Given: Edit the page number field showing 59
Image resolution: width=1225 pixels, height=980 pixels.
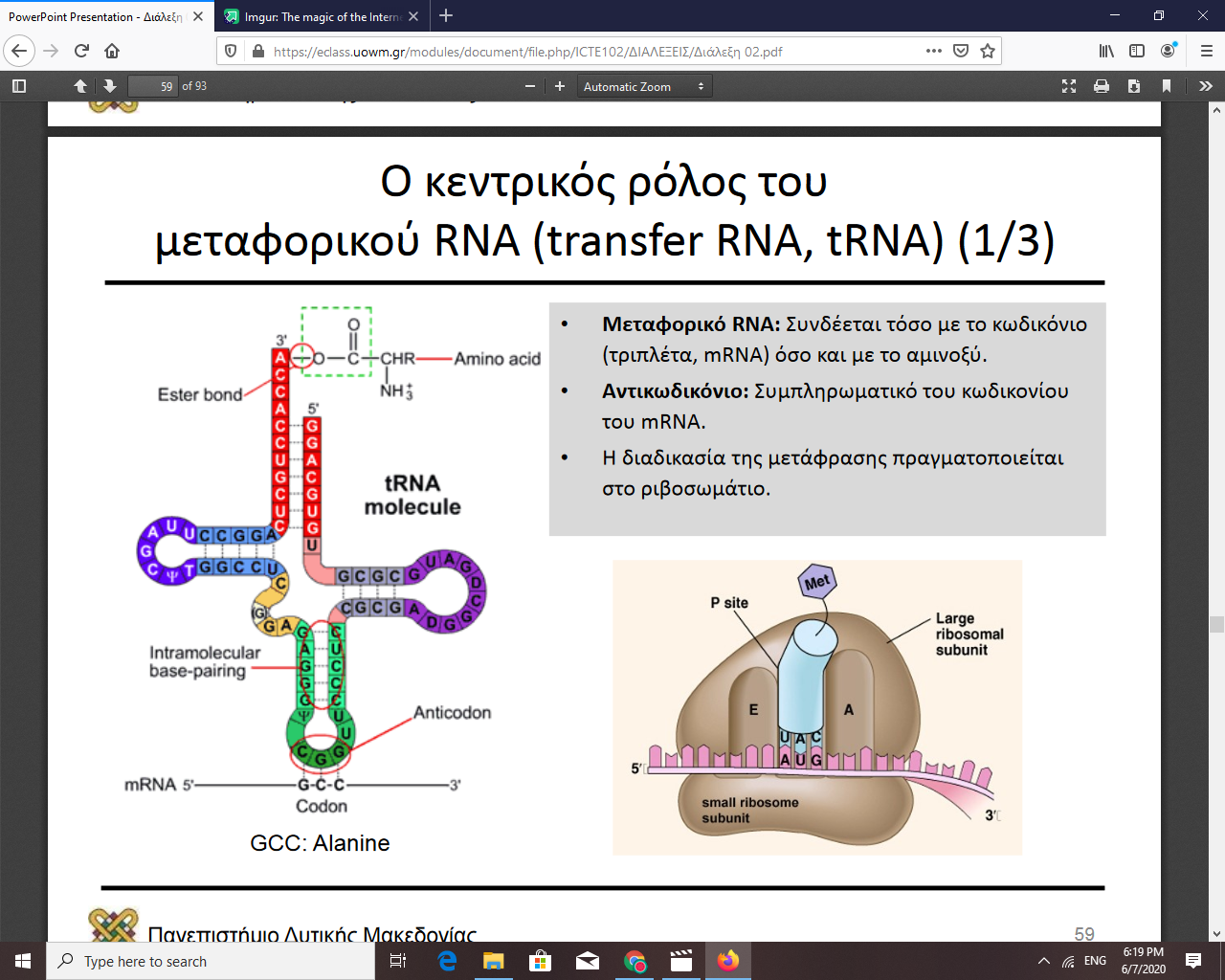Looking at the screenshot, I should coord(153,86).
